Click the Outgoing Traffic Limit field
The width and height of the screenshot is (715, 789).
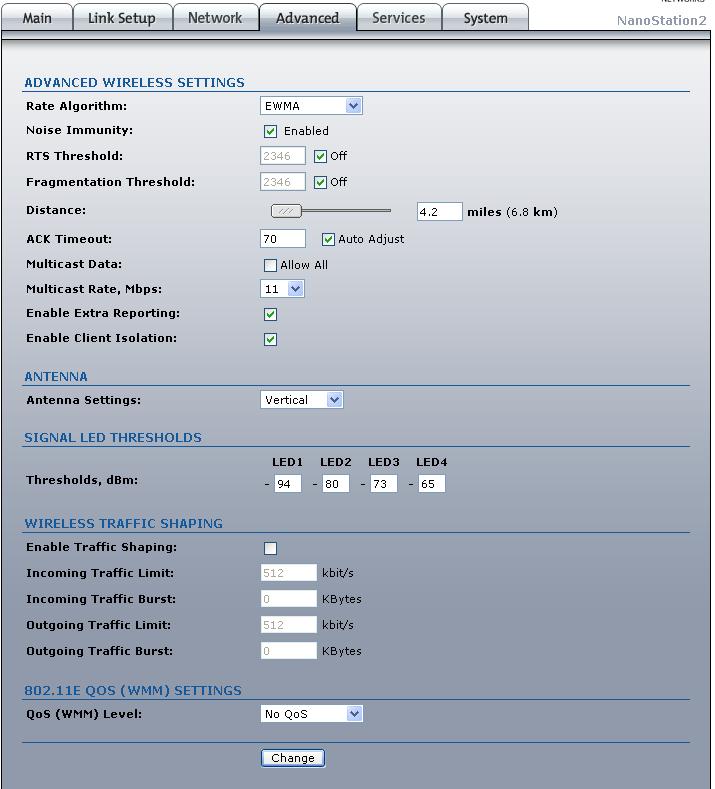click(288, 625)
